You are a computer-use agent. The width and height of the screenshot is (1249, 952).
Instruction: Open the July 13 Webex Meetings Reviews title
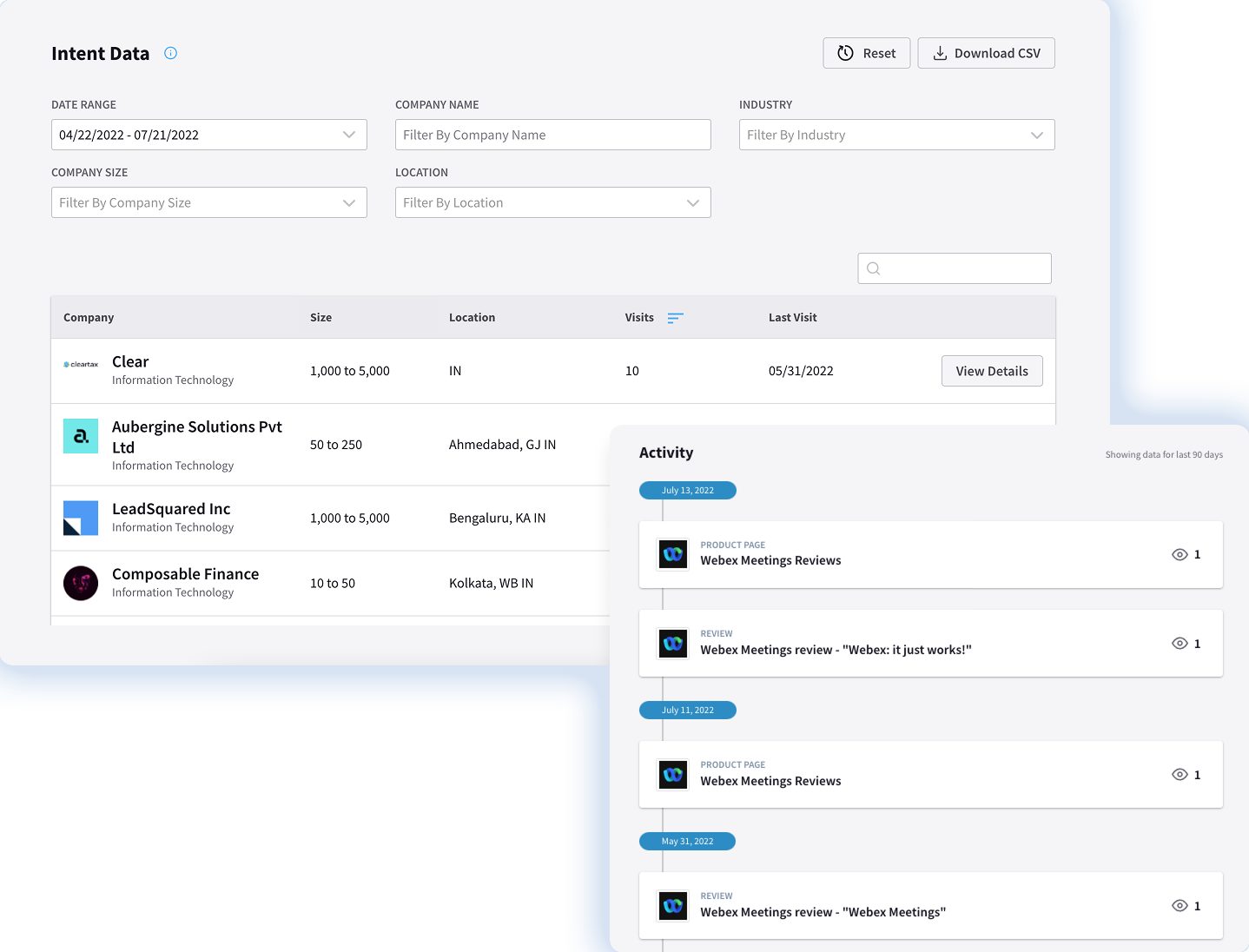point(771,561)
